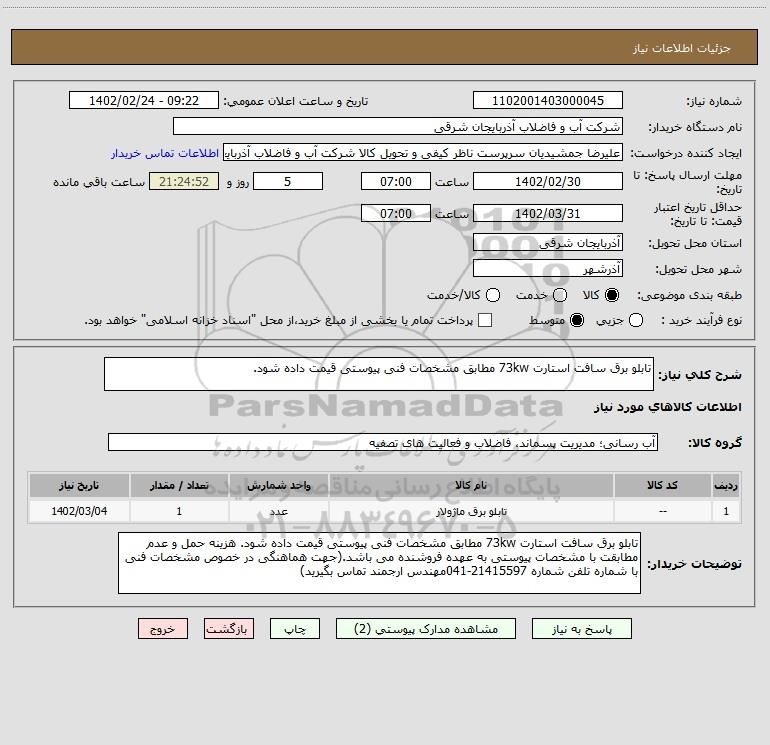Click the buyer name field شرکت آب و فاضلاب

point(398,127)
